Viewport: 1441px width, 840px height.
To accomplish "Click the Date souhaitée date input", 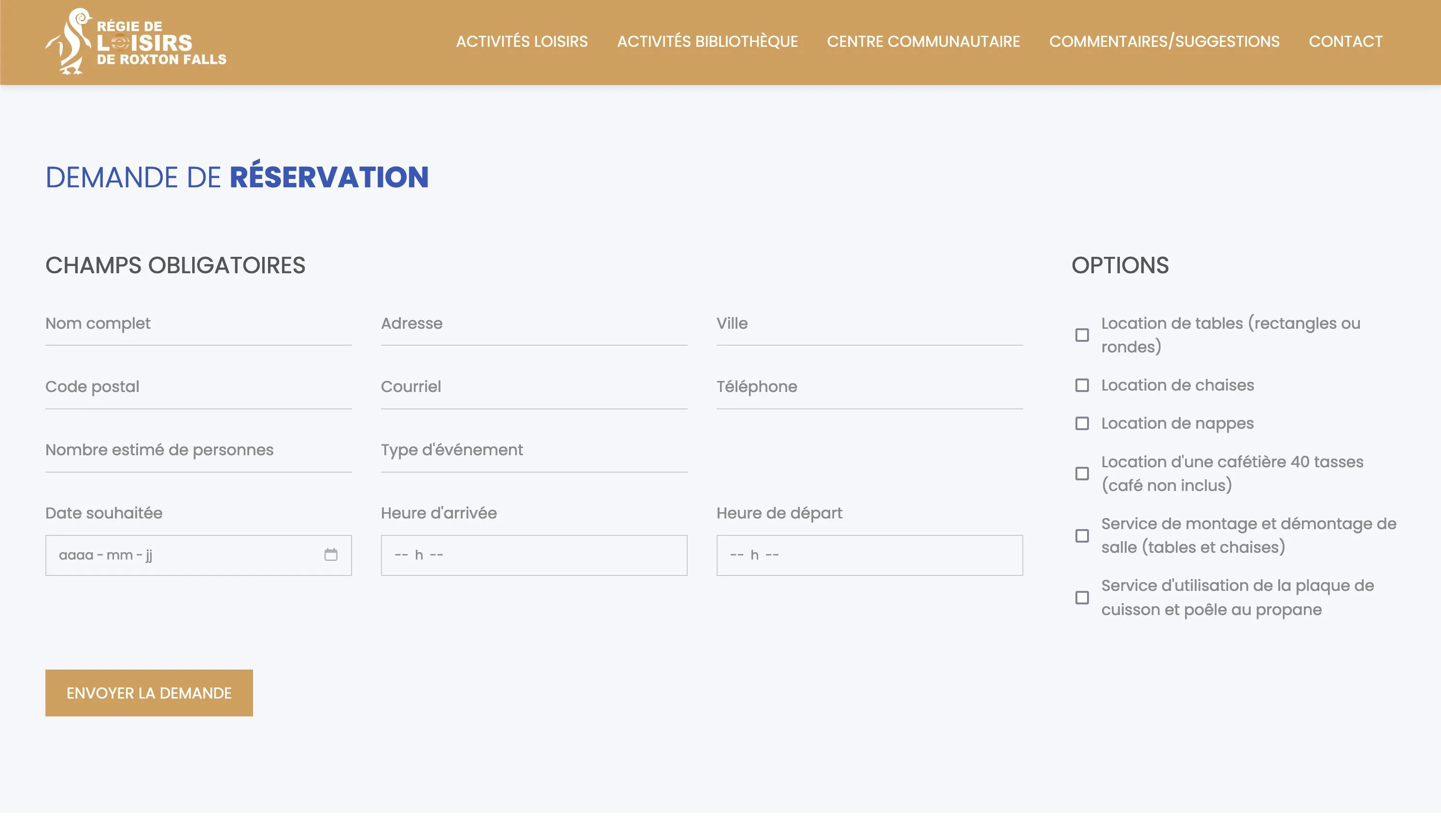I will tap(198, 555).
